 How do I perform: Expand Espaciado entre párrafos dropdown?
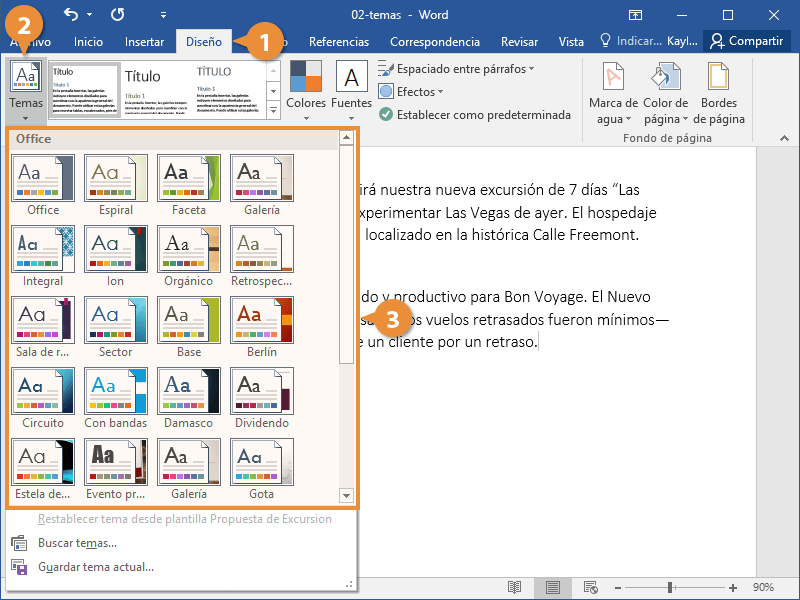point(456,69)
